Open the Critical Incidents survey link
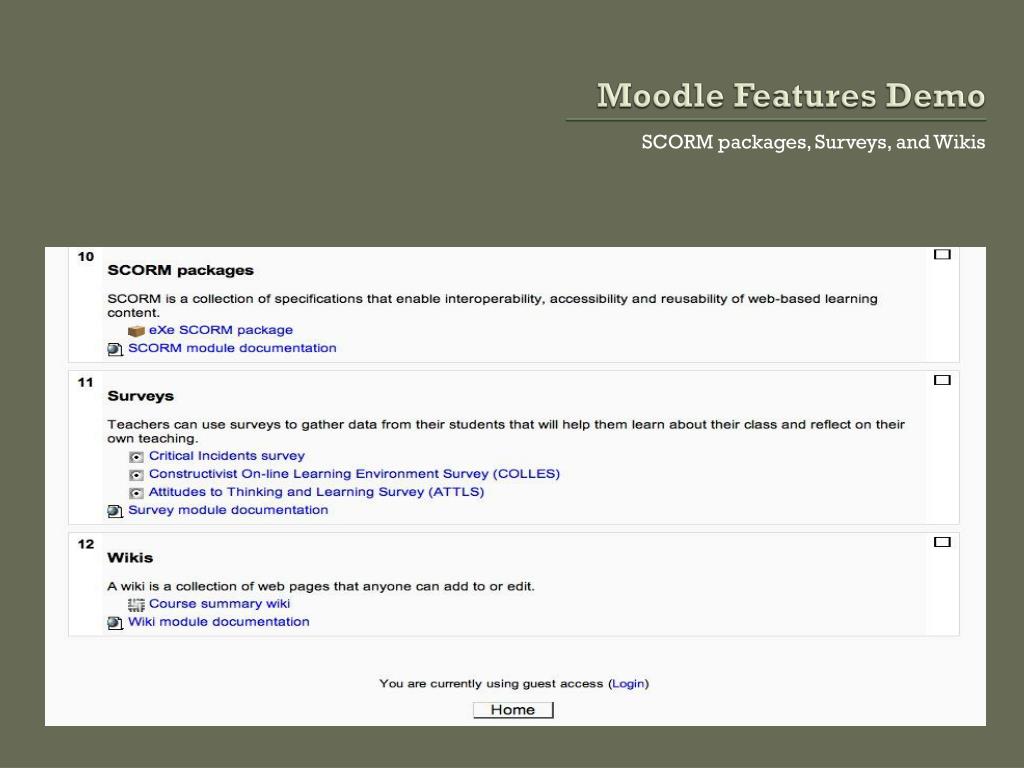Screen dimensions: 1024x768 227,456
